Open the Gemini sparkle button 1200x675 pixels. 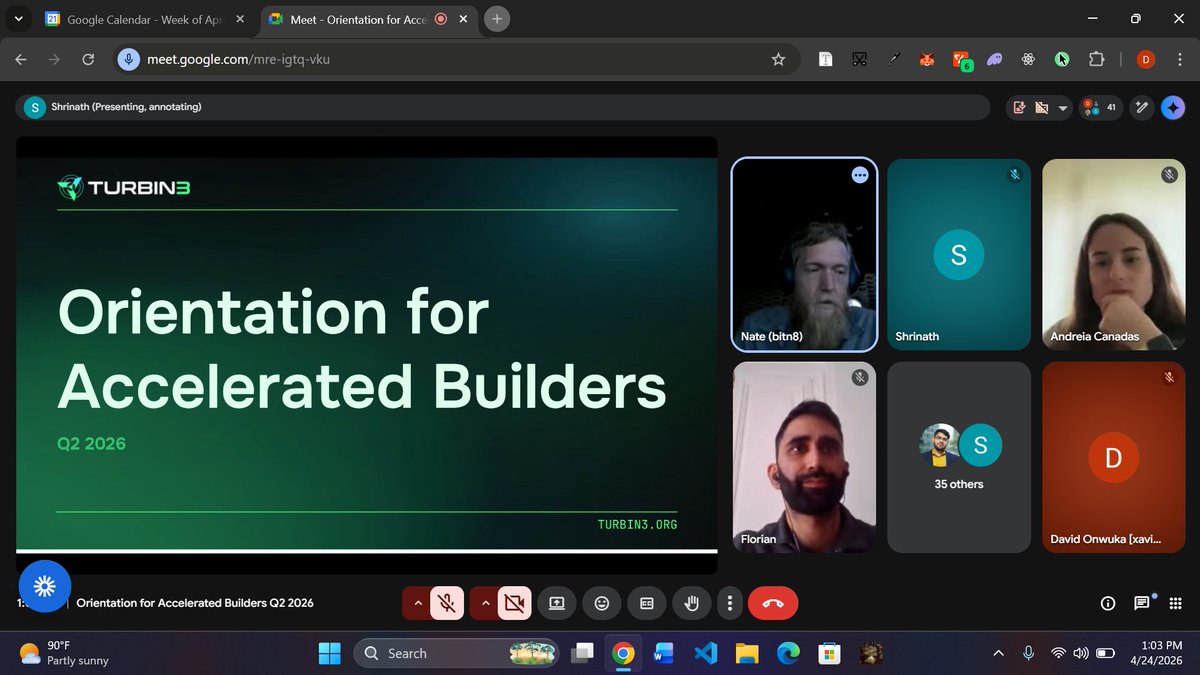[x=1173, y=107]
